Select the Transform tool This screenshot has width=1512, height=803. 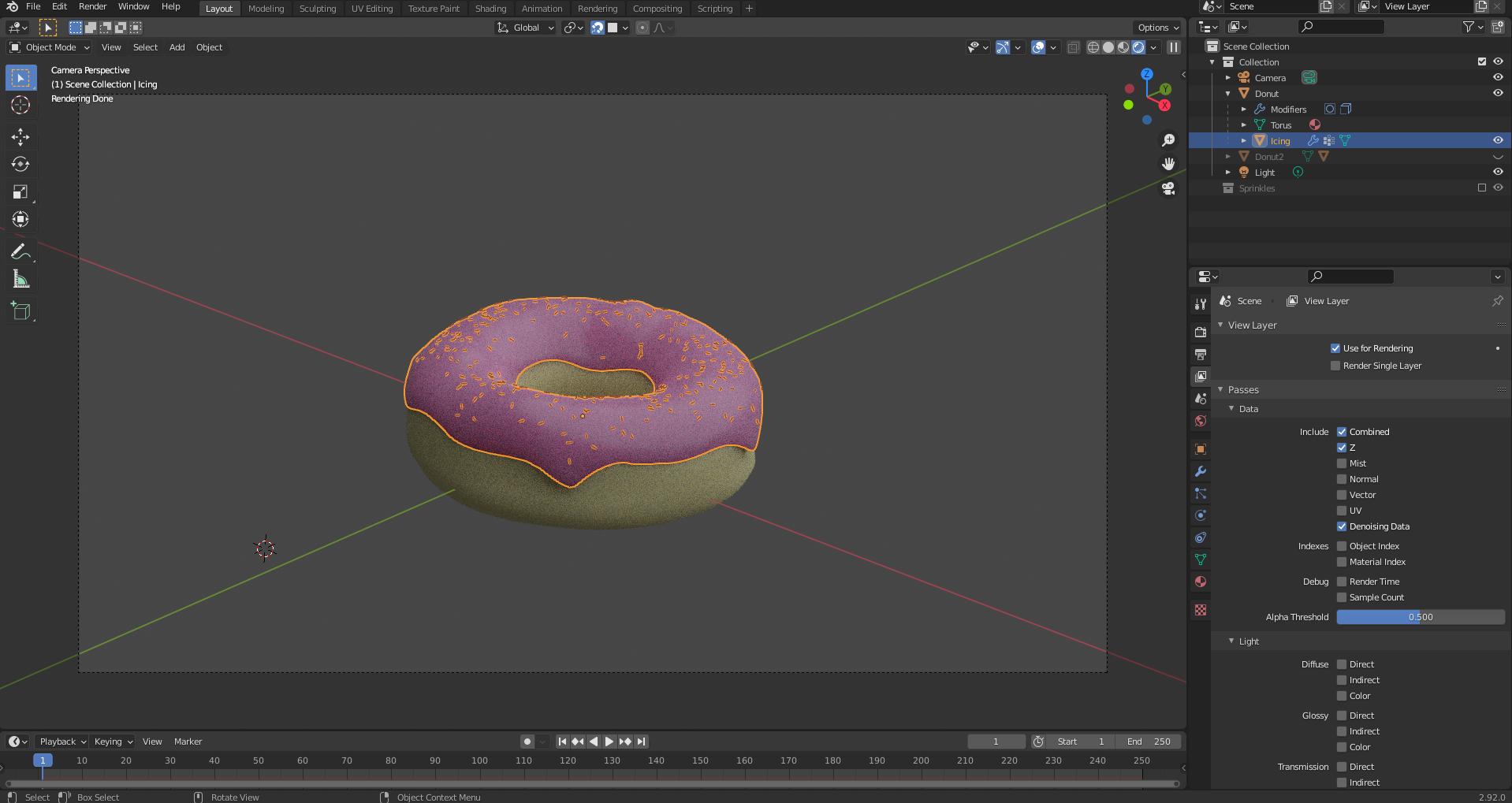click(x=20, y=219)
